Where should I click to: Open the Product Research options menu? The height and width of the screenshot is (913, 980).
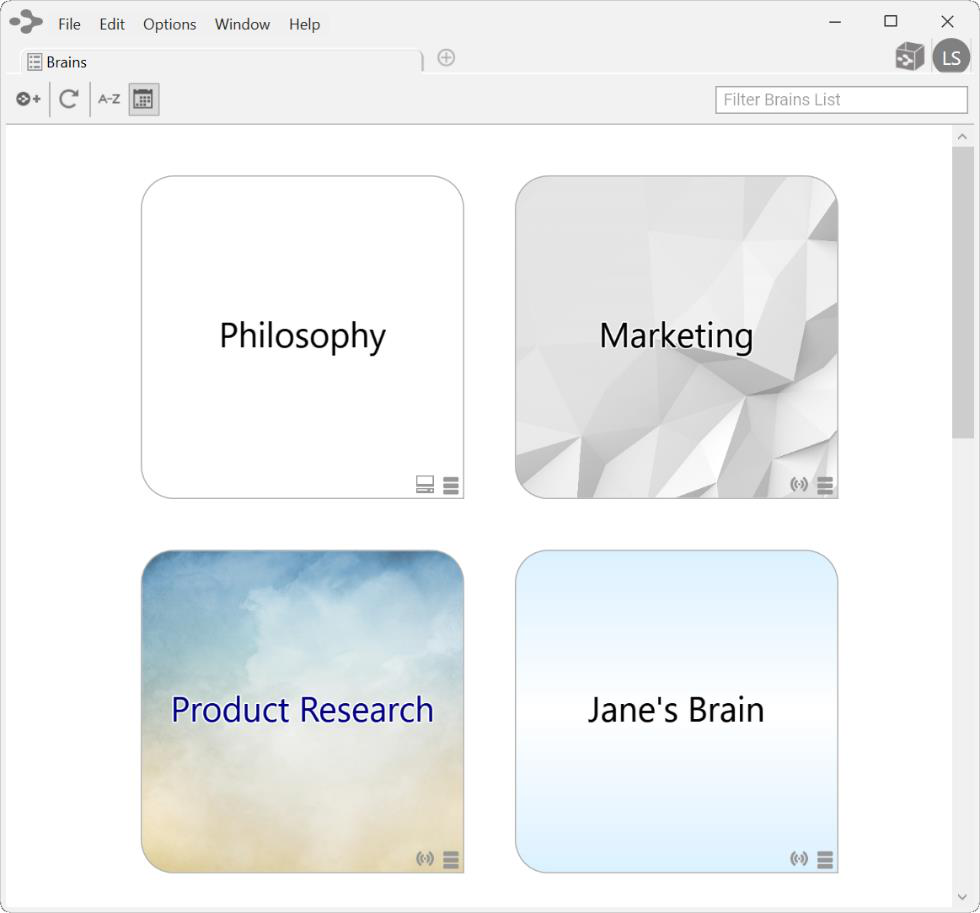click(451, 860)
